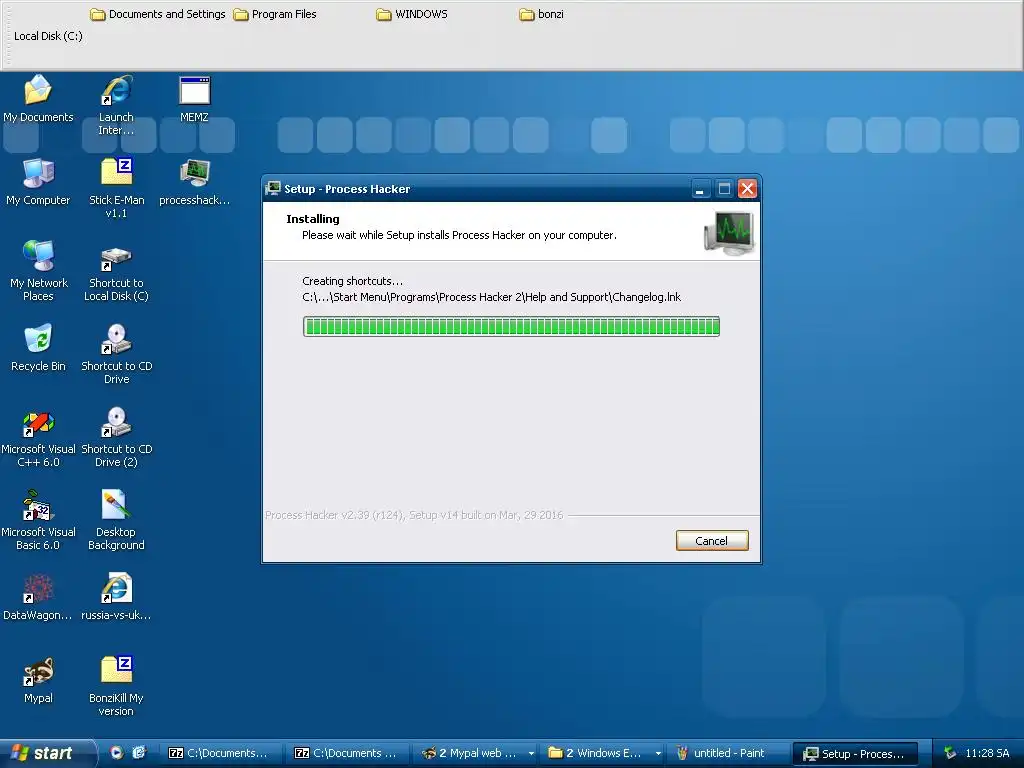Viewport: 1024px width, 768px height.
Task: Open the My Documents desktop icon
Action: [x=39, y=99]
